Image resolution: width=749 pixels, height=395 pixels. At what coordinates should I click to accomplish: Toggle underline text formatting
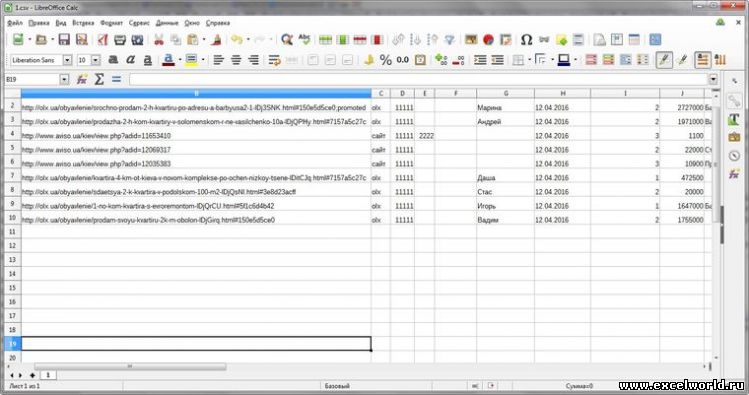(148, 60)
